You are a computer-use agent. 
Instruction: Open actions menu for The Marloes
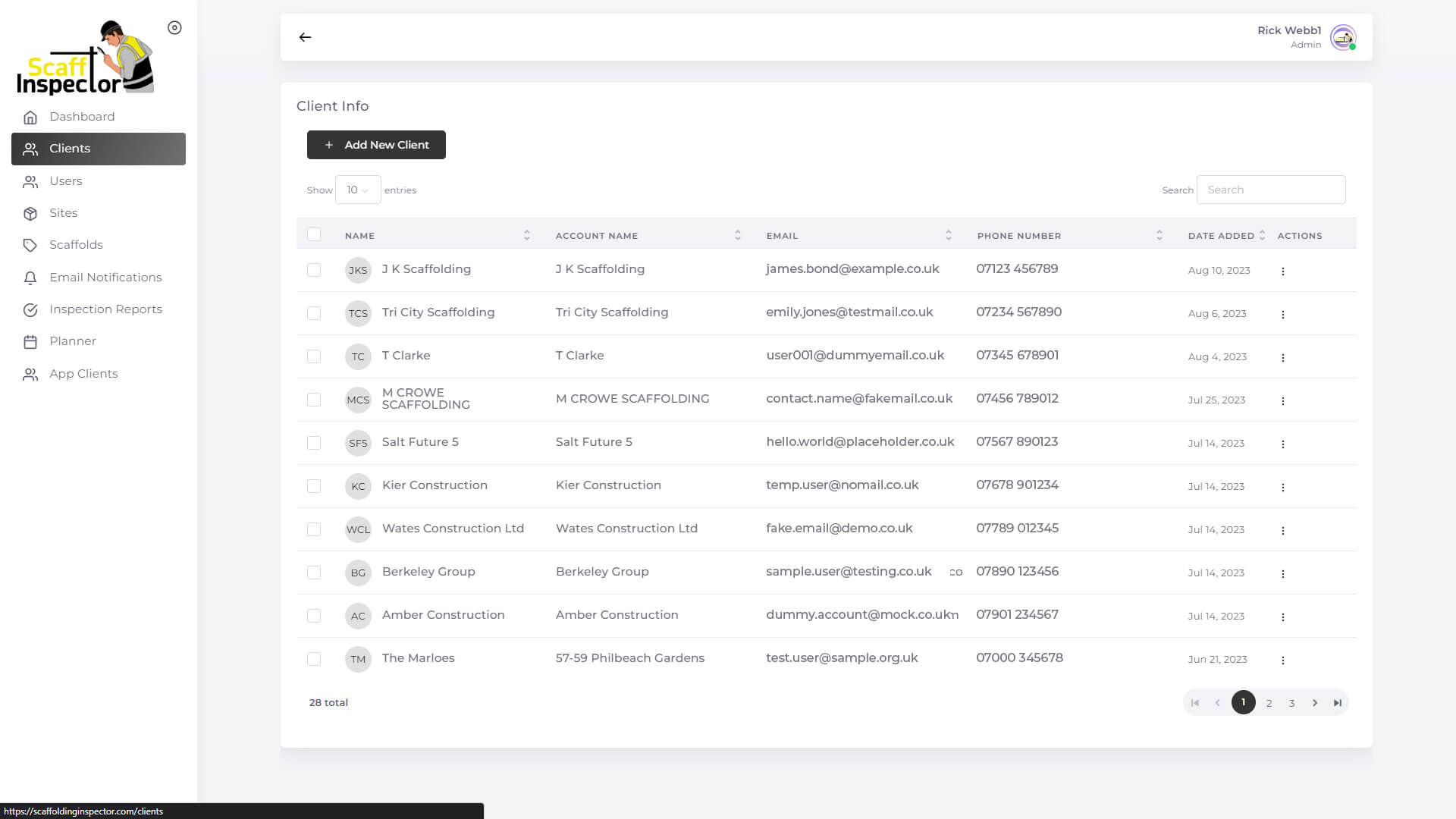click(x=1282, y=660)
